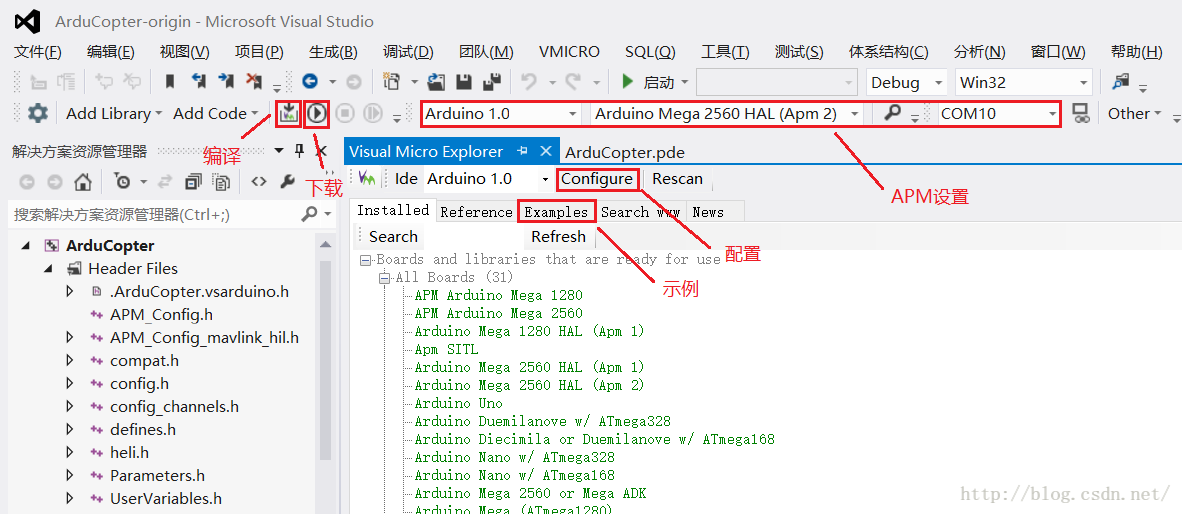Viewport: 1182px width, 514px height.
Task: Go to previous bookmark icon
Action: coord(198,81)
